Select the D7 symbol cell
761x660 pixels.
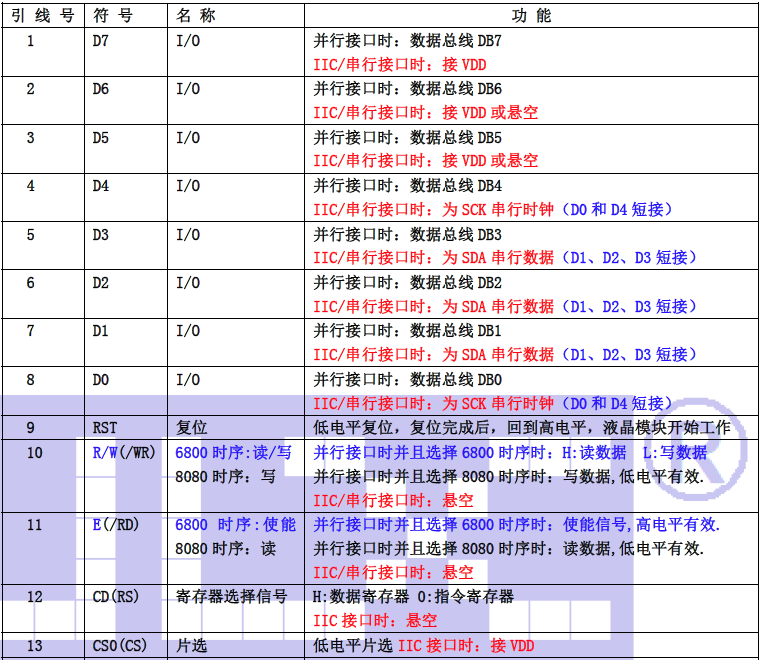click(x=101, y=40)
